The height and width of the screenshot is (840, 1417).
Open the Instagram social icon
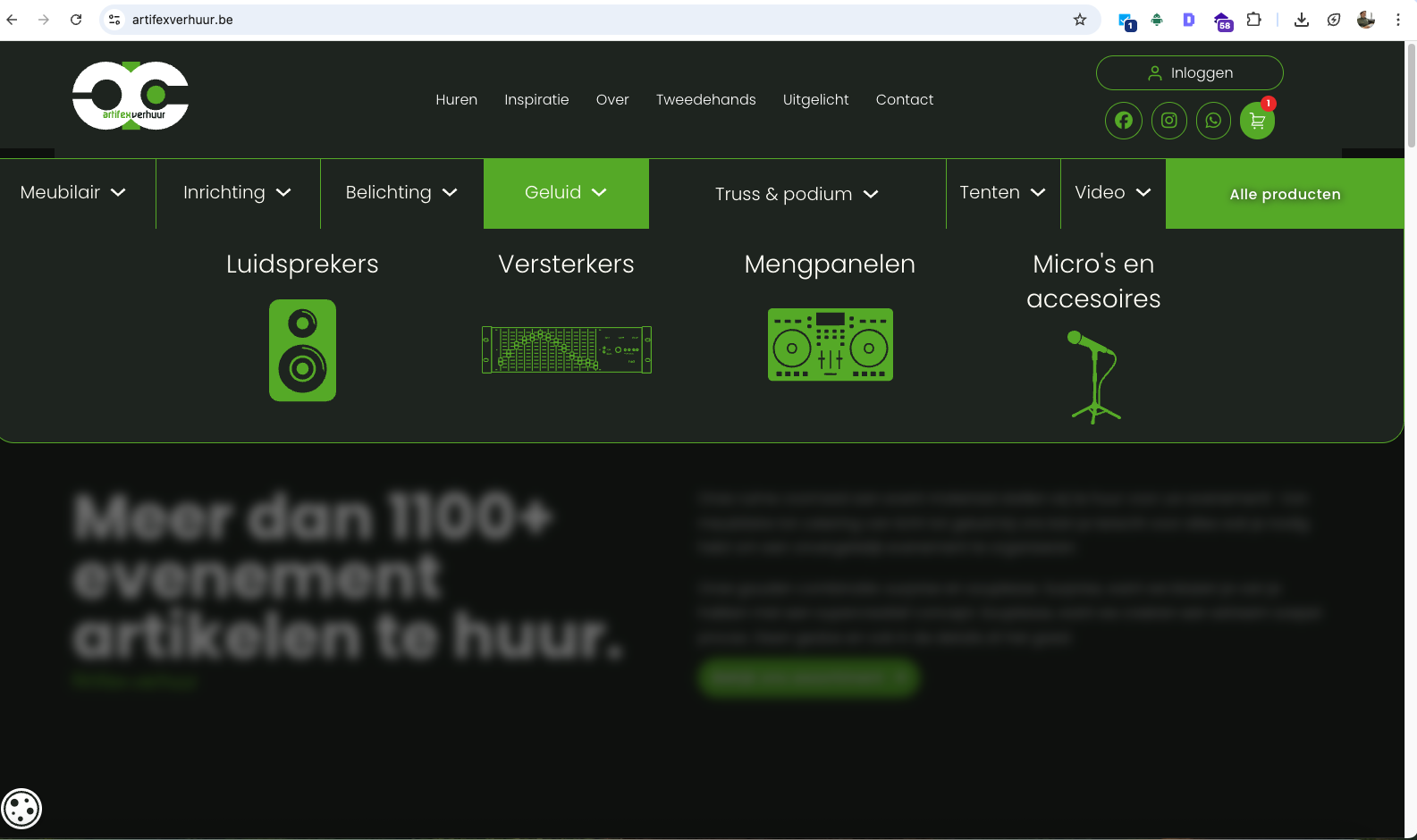pyautogui.click(x=1168, y=121)
